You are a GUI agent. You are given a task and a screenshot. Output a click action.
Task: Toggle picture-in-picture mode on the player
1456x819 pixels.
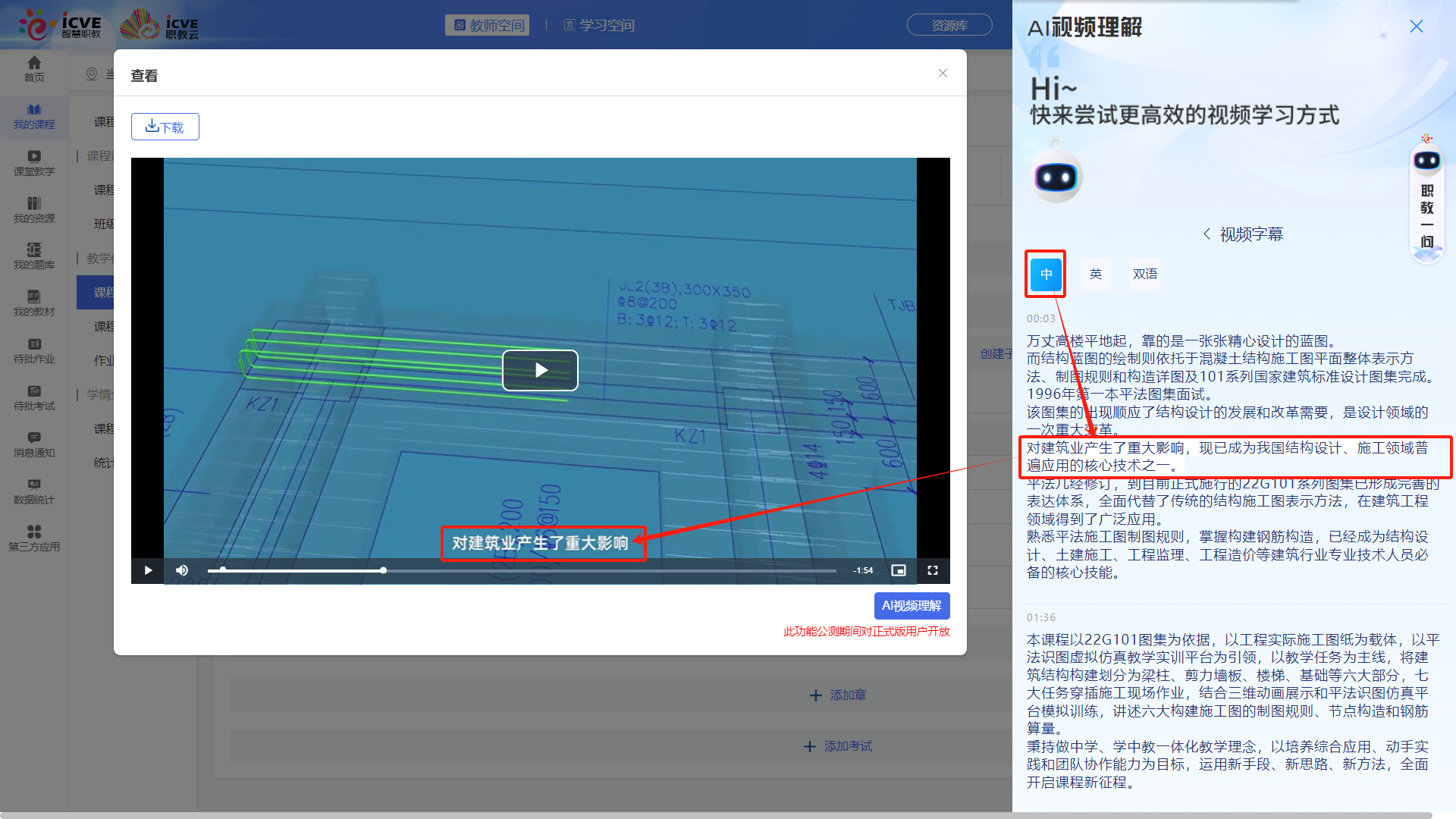899,570
